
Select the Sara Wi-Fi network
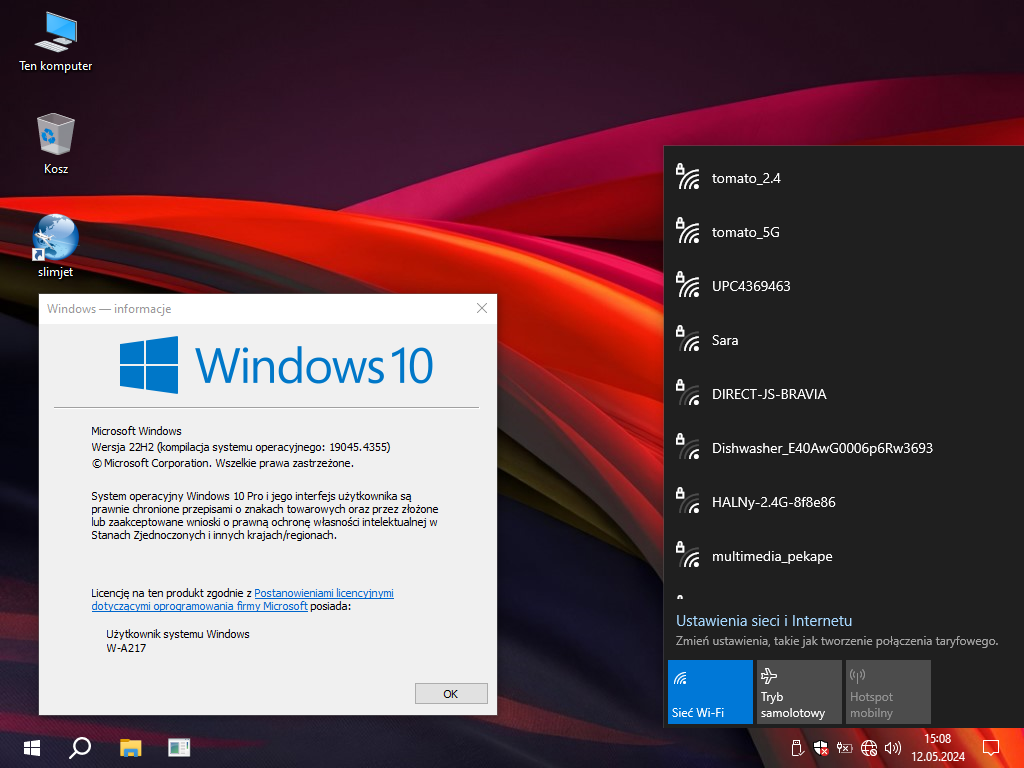point(725,341)
